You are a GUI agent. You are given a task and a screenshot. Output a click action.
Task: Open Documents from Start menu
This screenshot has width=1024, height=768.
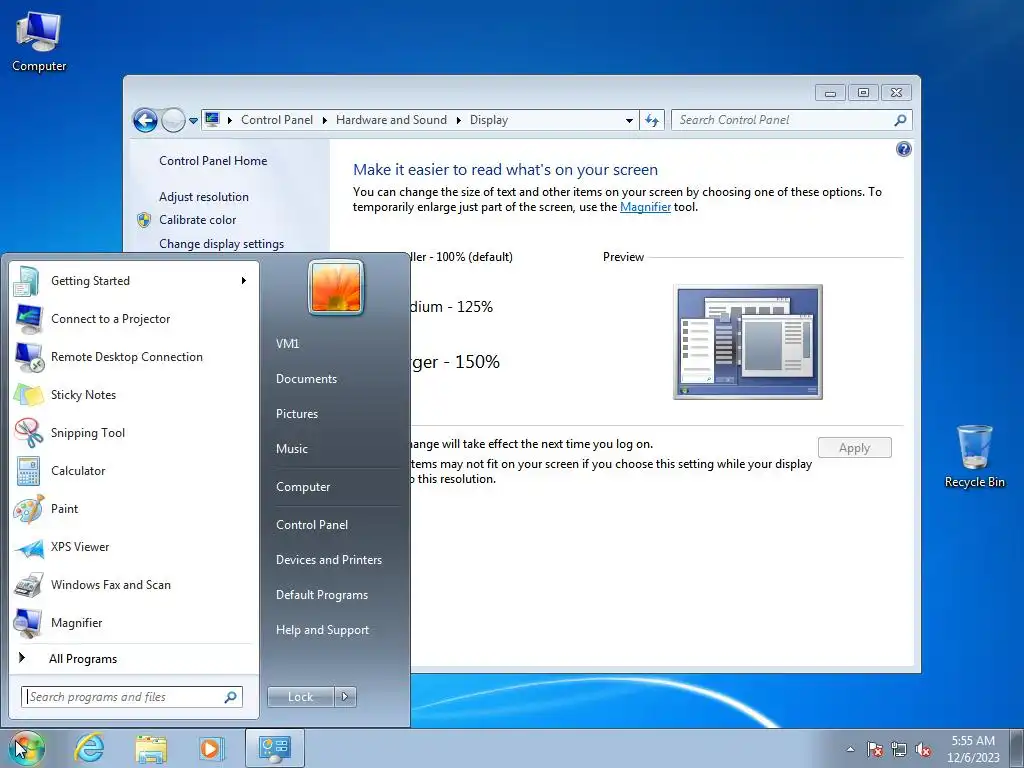(x=306, y=379)
